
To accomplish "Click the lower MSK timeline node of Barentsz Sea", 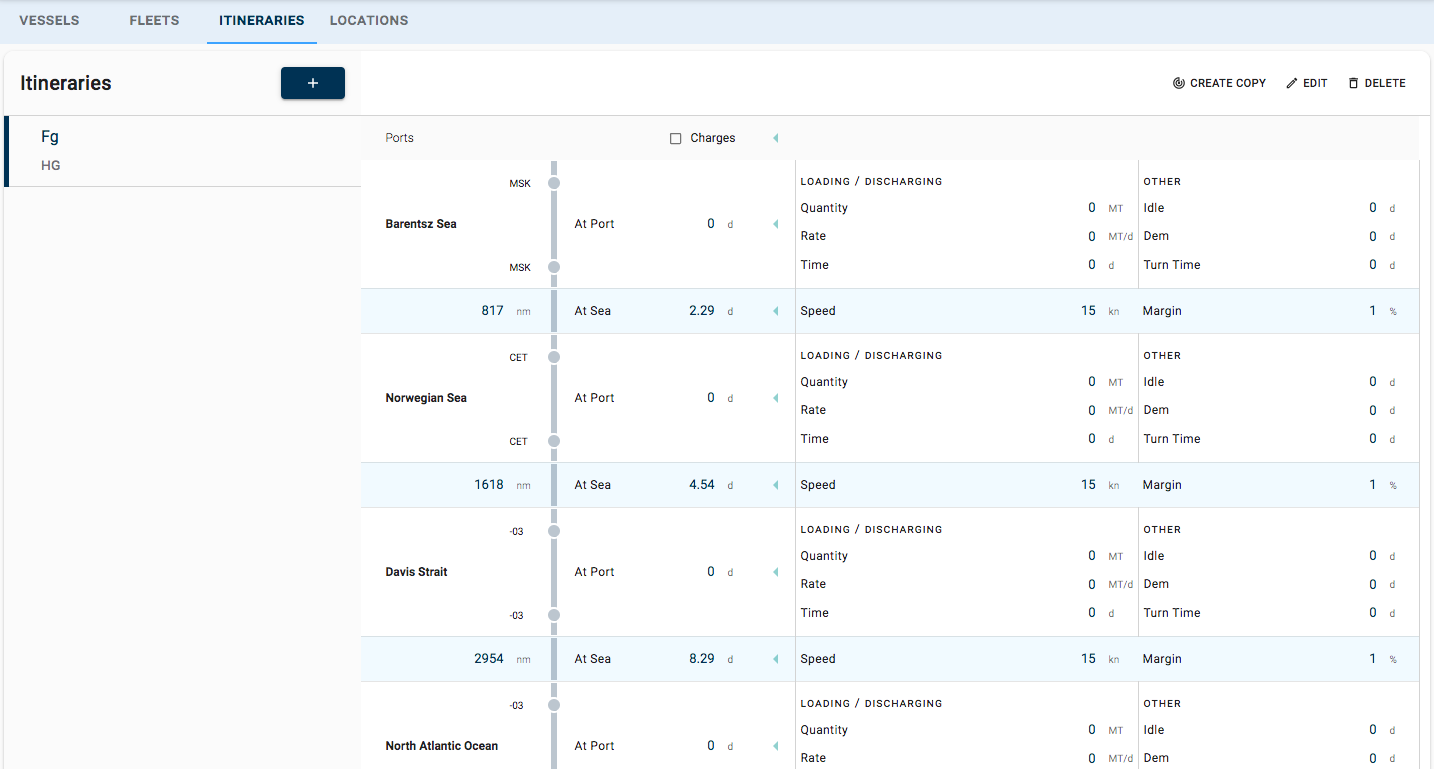I will [x=554, y=267].
